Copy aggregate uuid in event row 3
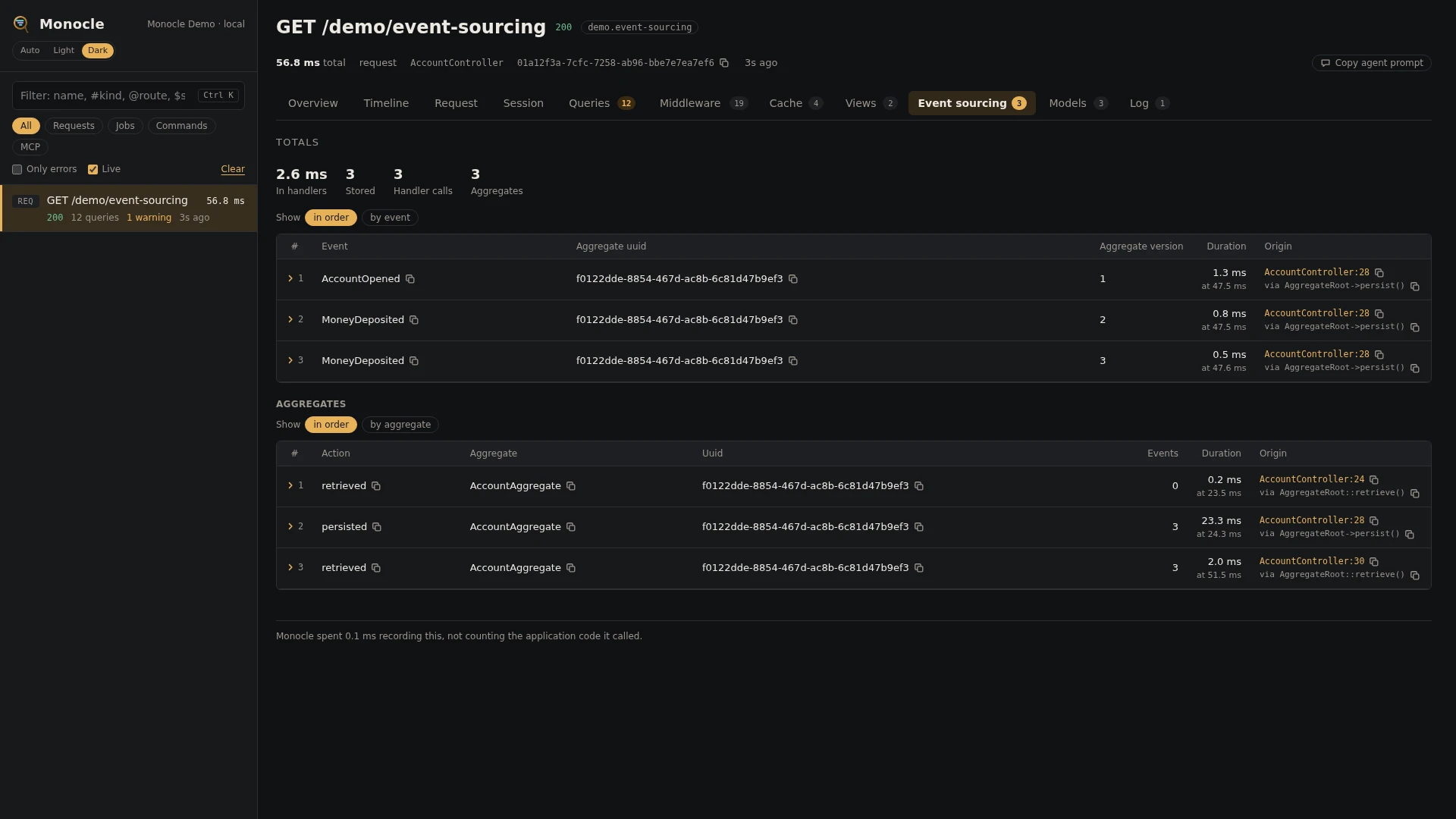 coord(793,361)
